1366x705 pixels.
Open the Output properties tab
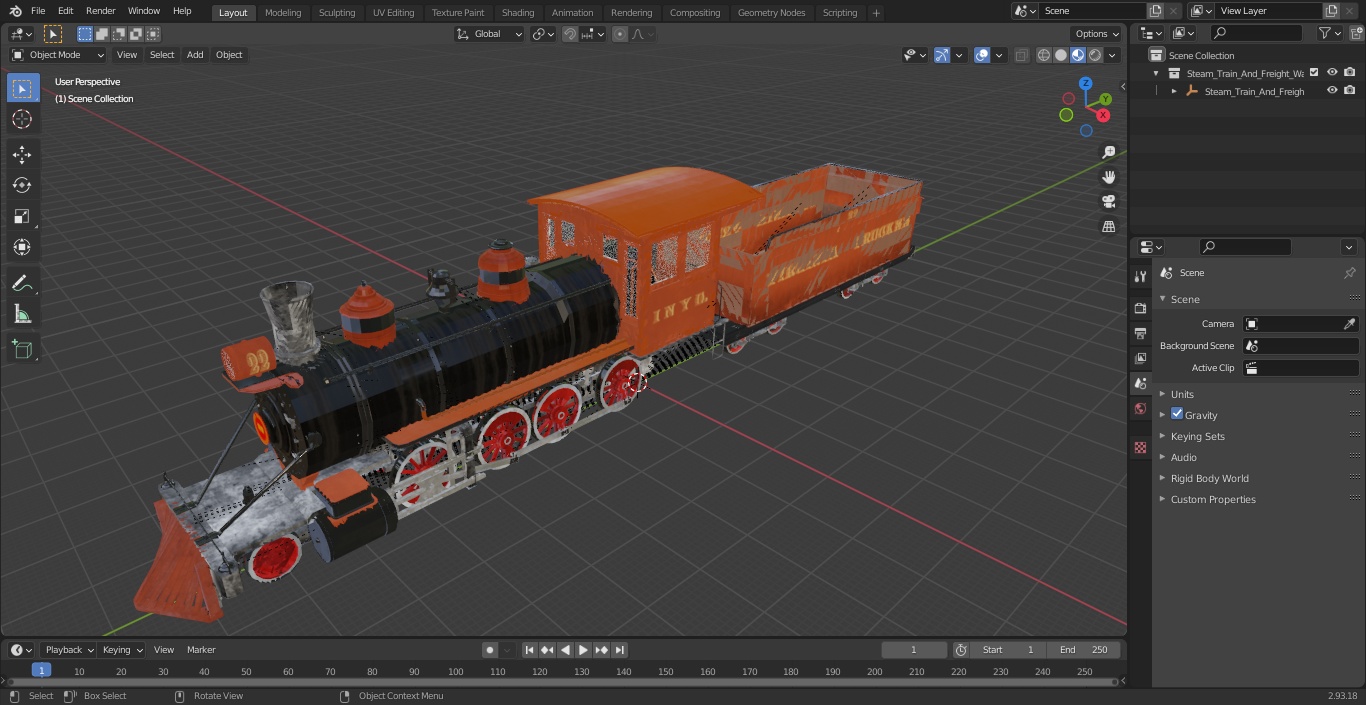[1140, 333]
